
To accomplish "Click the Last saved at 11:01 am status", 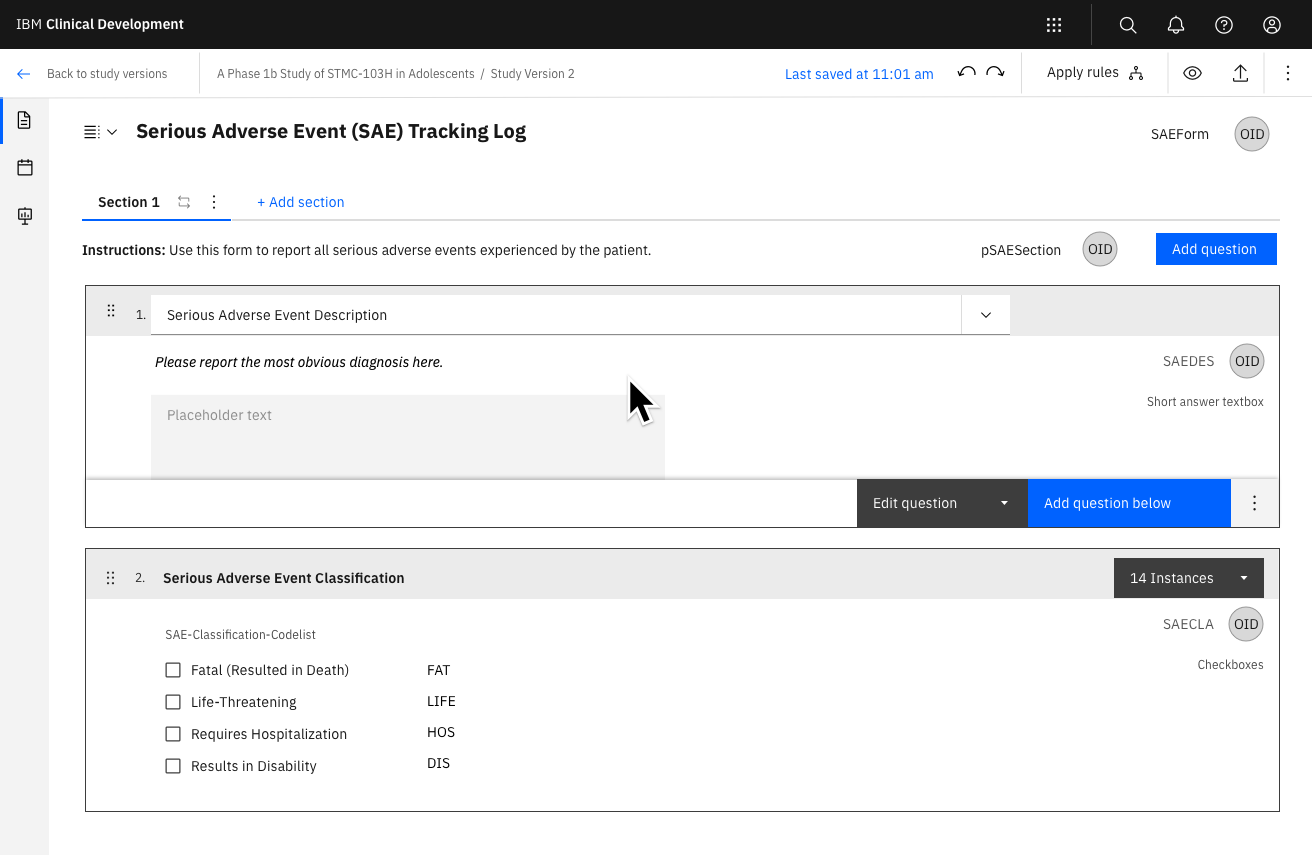I will point(859,74).
